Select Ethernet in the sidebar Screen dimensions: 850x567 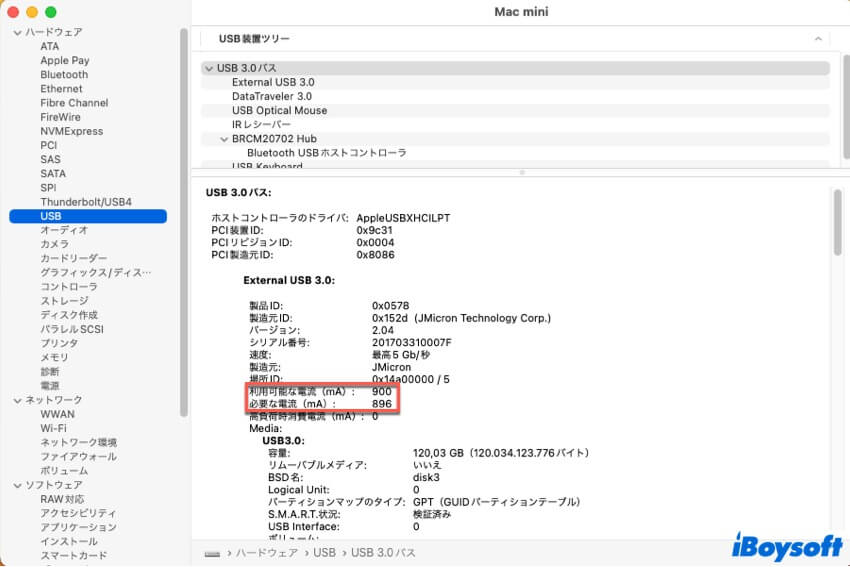(x=61, y=89)
